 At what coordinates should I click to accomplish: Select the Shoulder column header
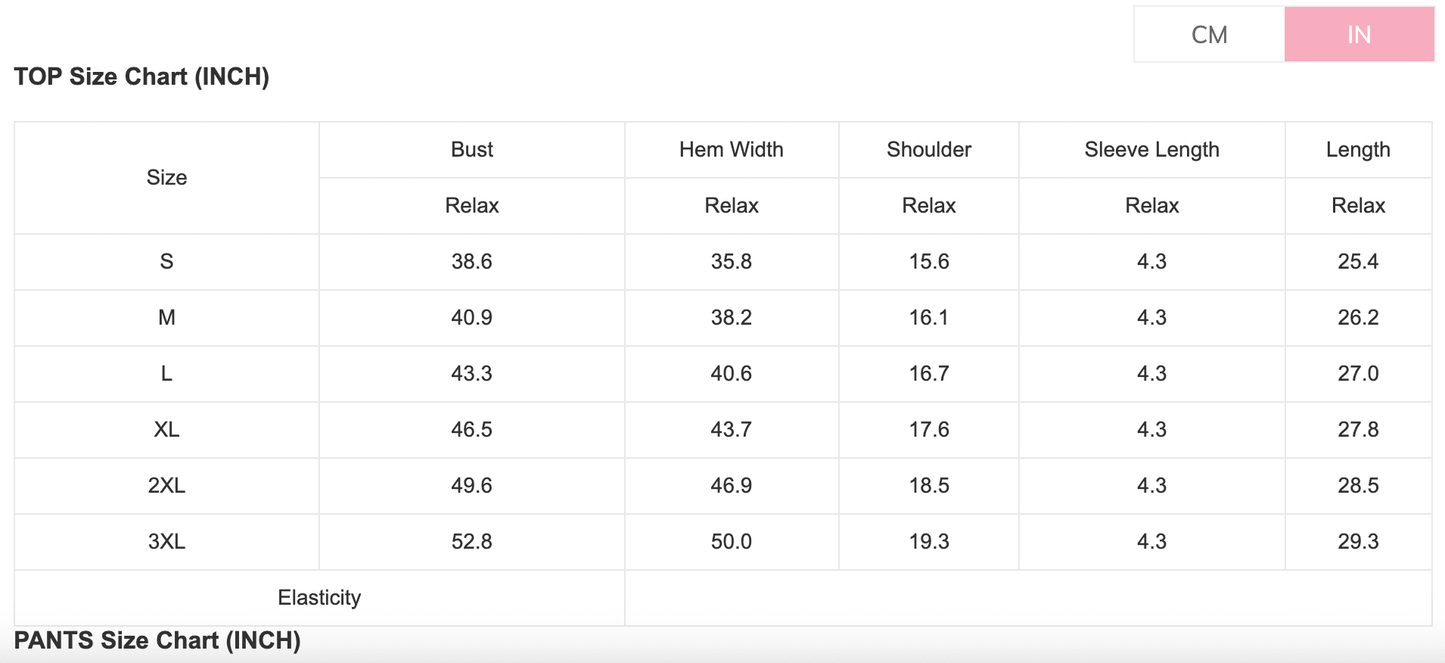[x=928, y=150]
